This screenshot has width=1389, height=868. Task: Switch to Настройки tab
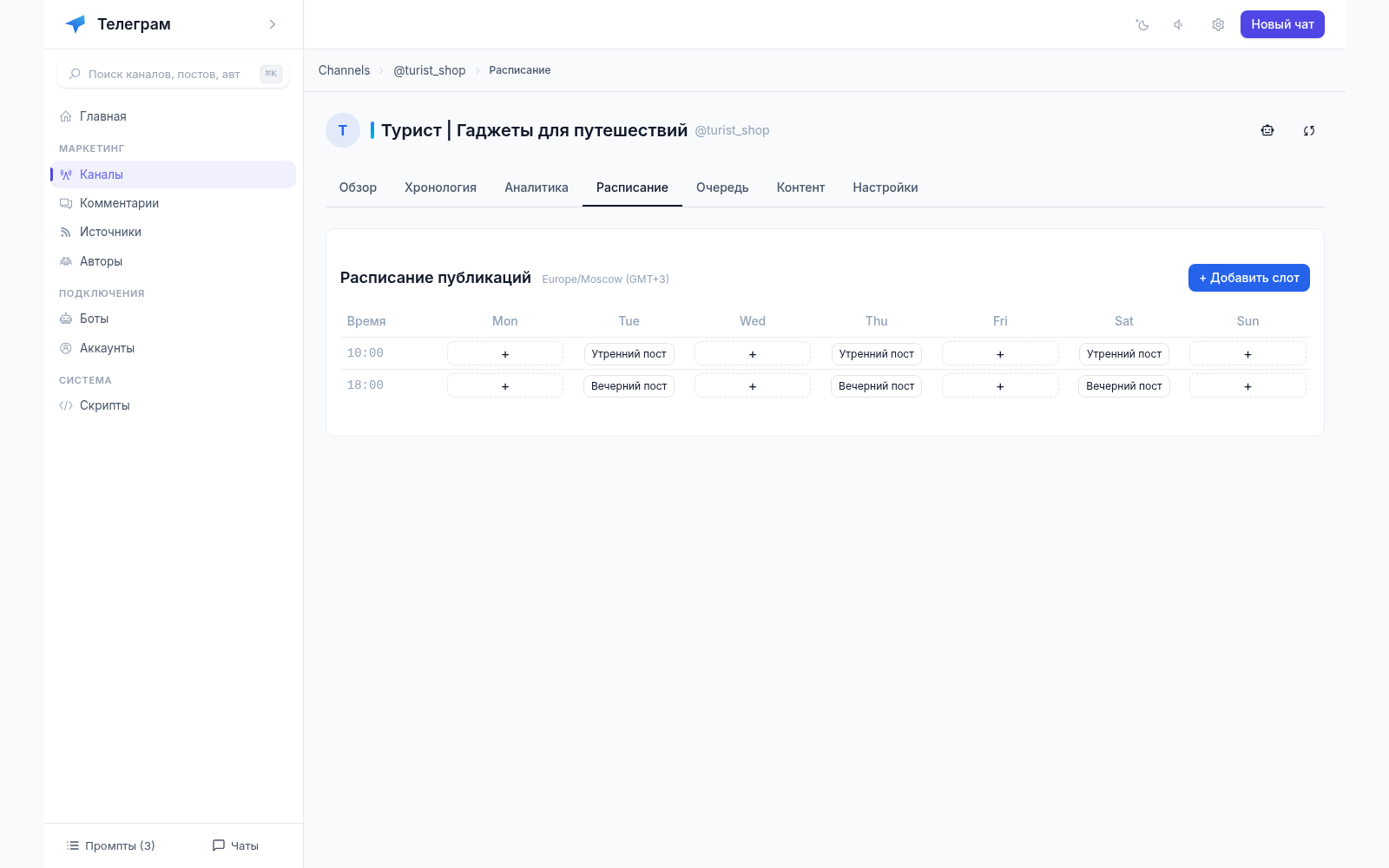[885, 187]
